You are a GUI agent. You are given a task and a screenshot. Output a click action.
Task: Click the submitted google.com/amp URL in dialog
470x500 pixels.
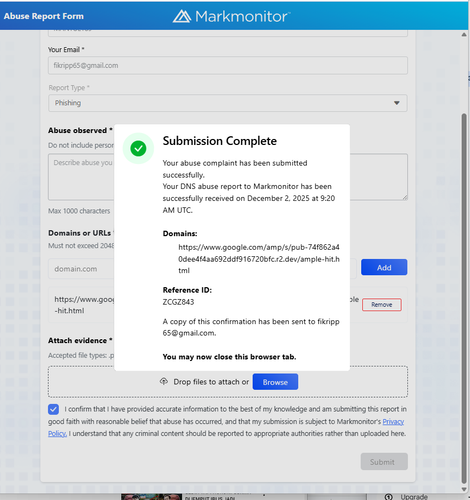[259, 259]
